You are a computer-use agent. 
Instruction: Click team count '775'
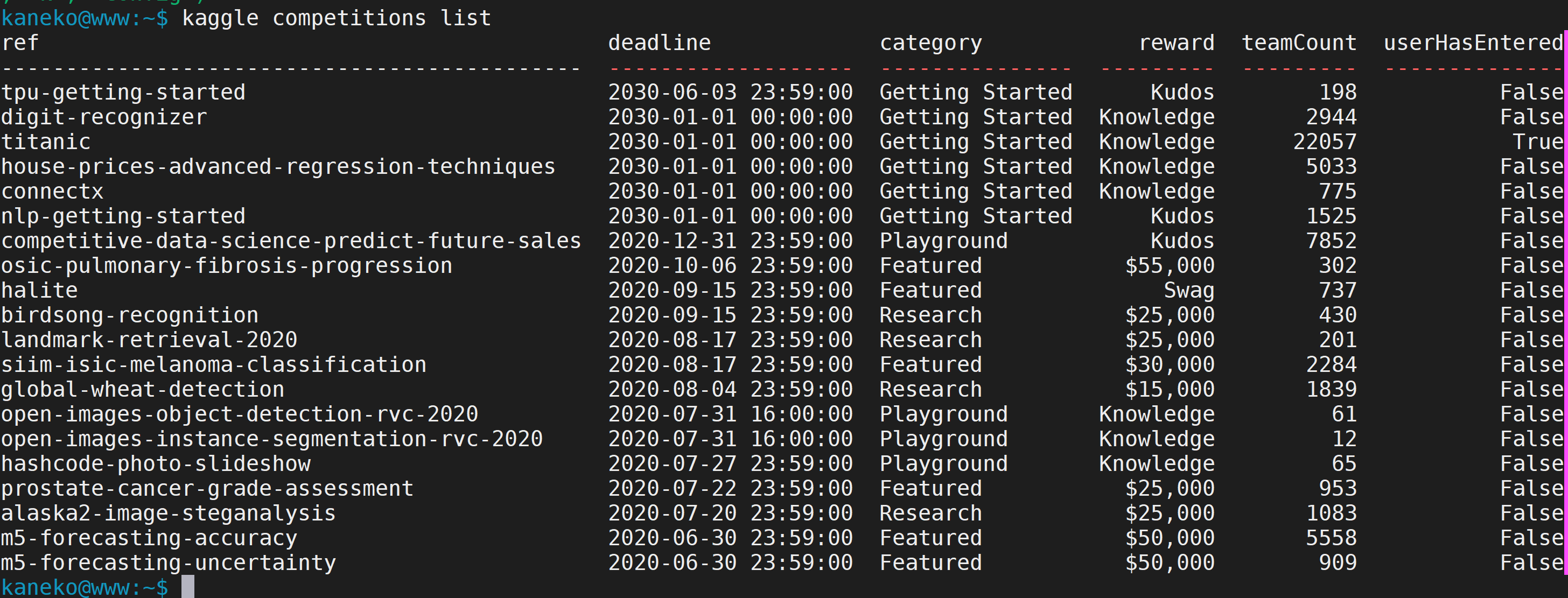(x=1338, y=192)
